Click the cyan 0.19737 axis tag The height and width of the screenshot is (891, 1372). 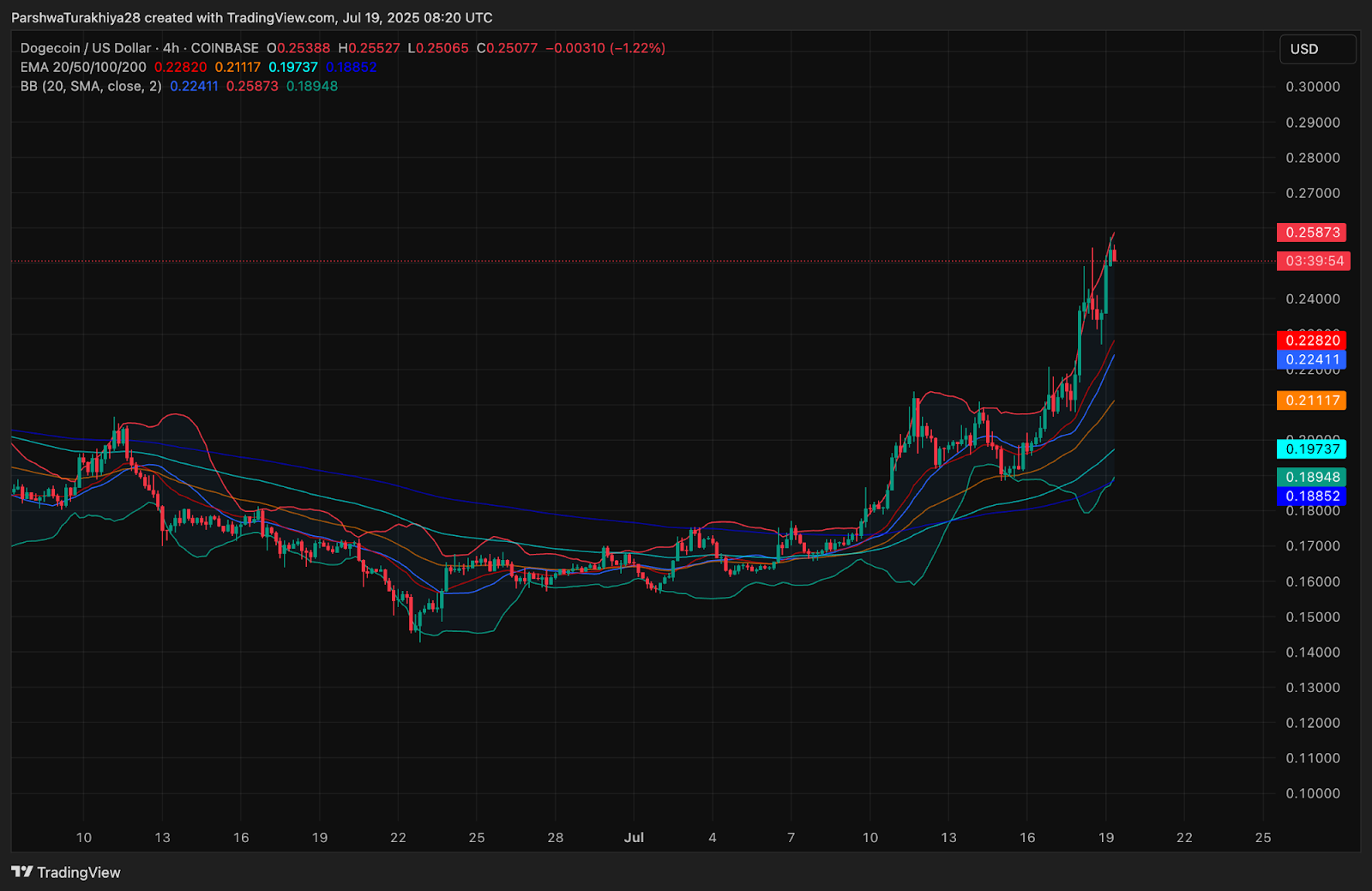1312,449
